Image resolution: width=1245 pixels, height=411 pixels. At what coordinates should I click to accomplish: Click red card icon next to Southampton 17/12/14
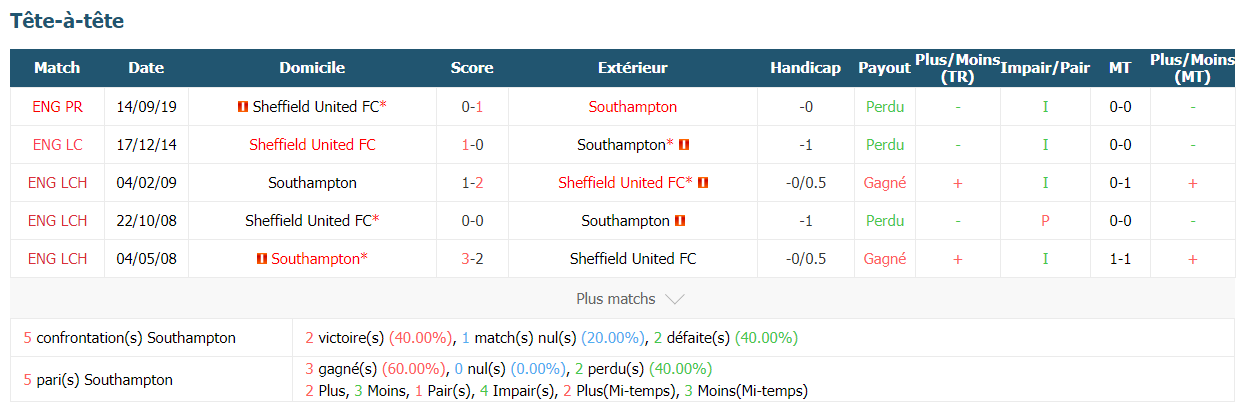coord(684,145)
